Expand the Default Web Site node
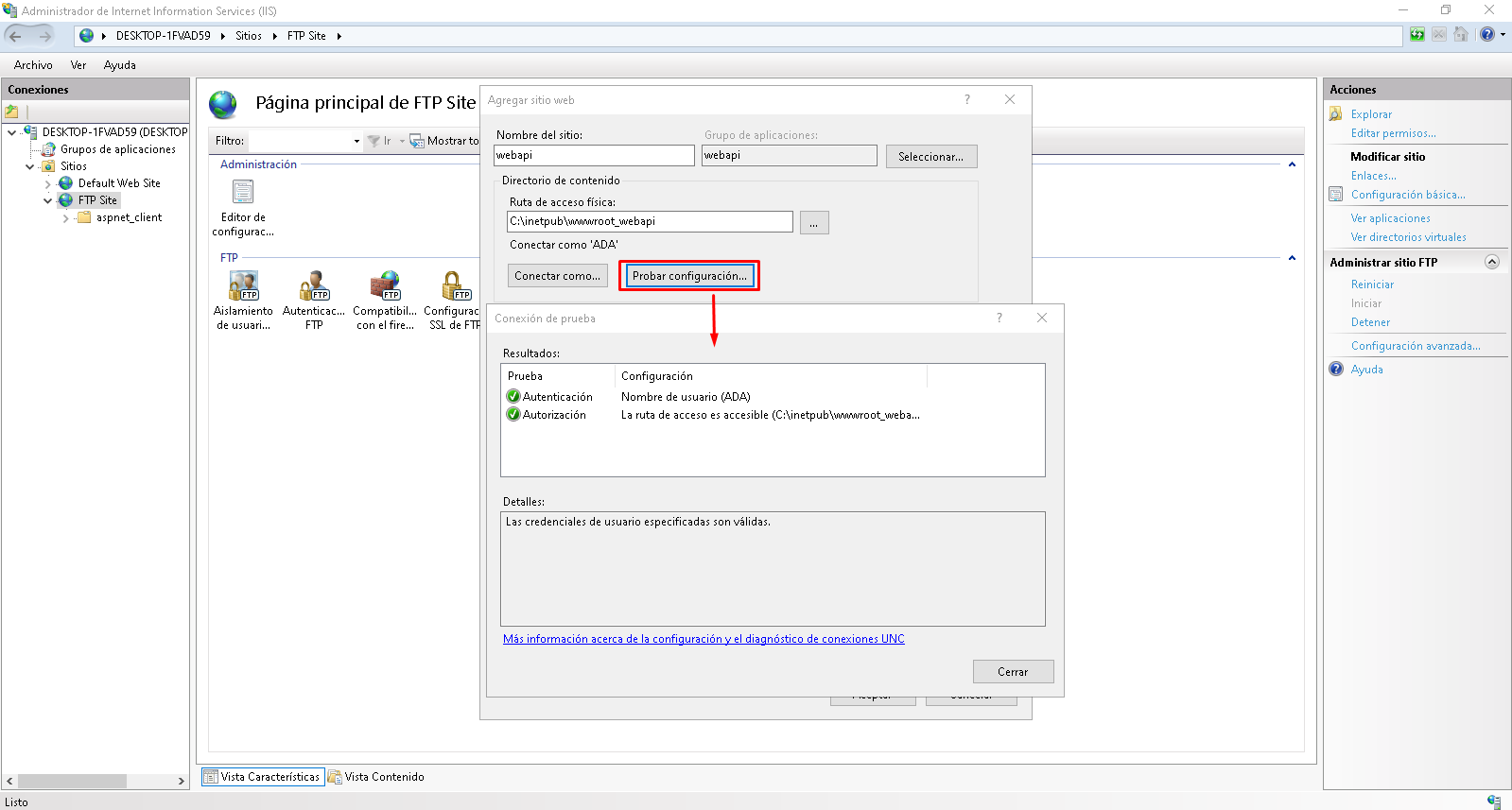This screenshot has height=810, width=1512. [48, 183]
